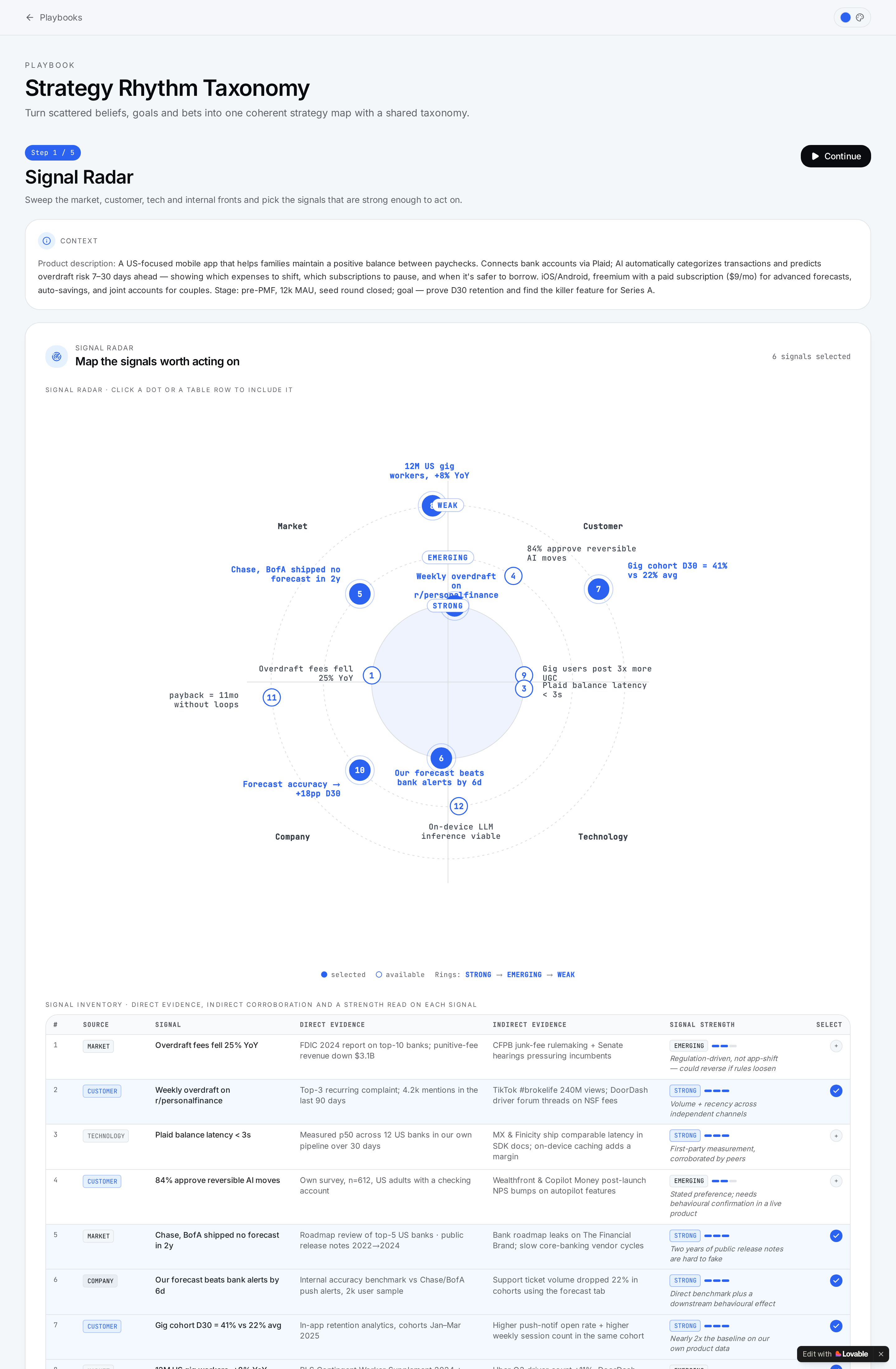The height and width of the screenshot is (1369, 896).
Task: Select the blue color dot in header
Action: pos(845,18)
